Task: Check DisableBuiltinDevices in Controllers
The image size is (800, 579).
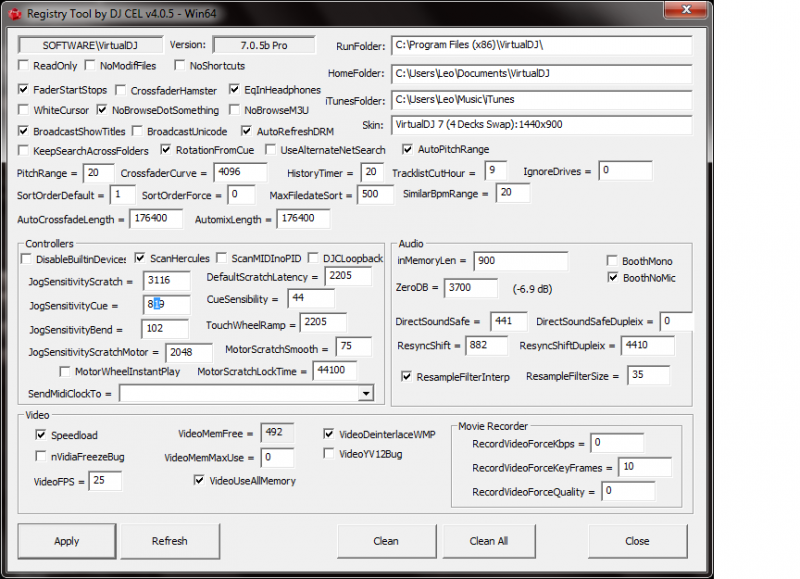Action: point(26,259)
